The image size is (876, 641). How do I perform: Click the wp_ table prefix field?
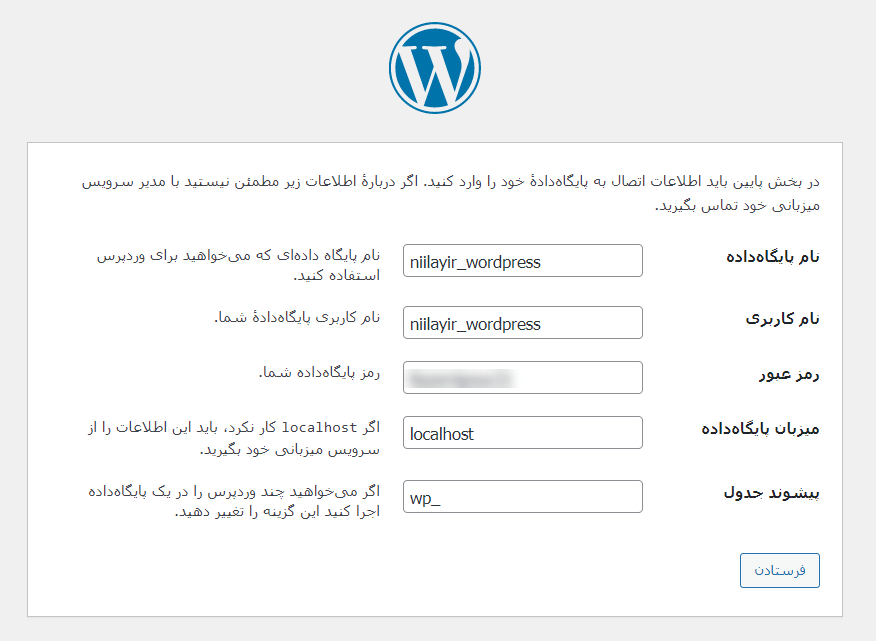(x=522, y=496)
